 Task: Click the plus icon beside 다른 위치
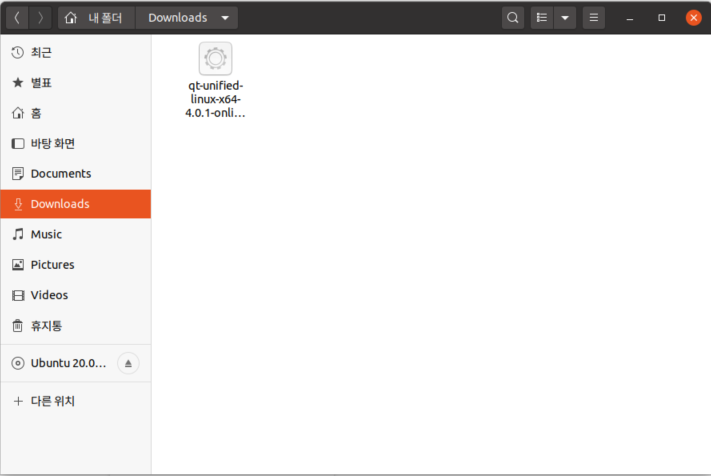(18, 401)
